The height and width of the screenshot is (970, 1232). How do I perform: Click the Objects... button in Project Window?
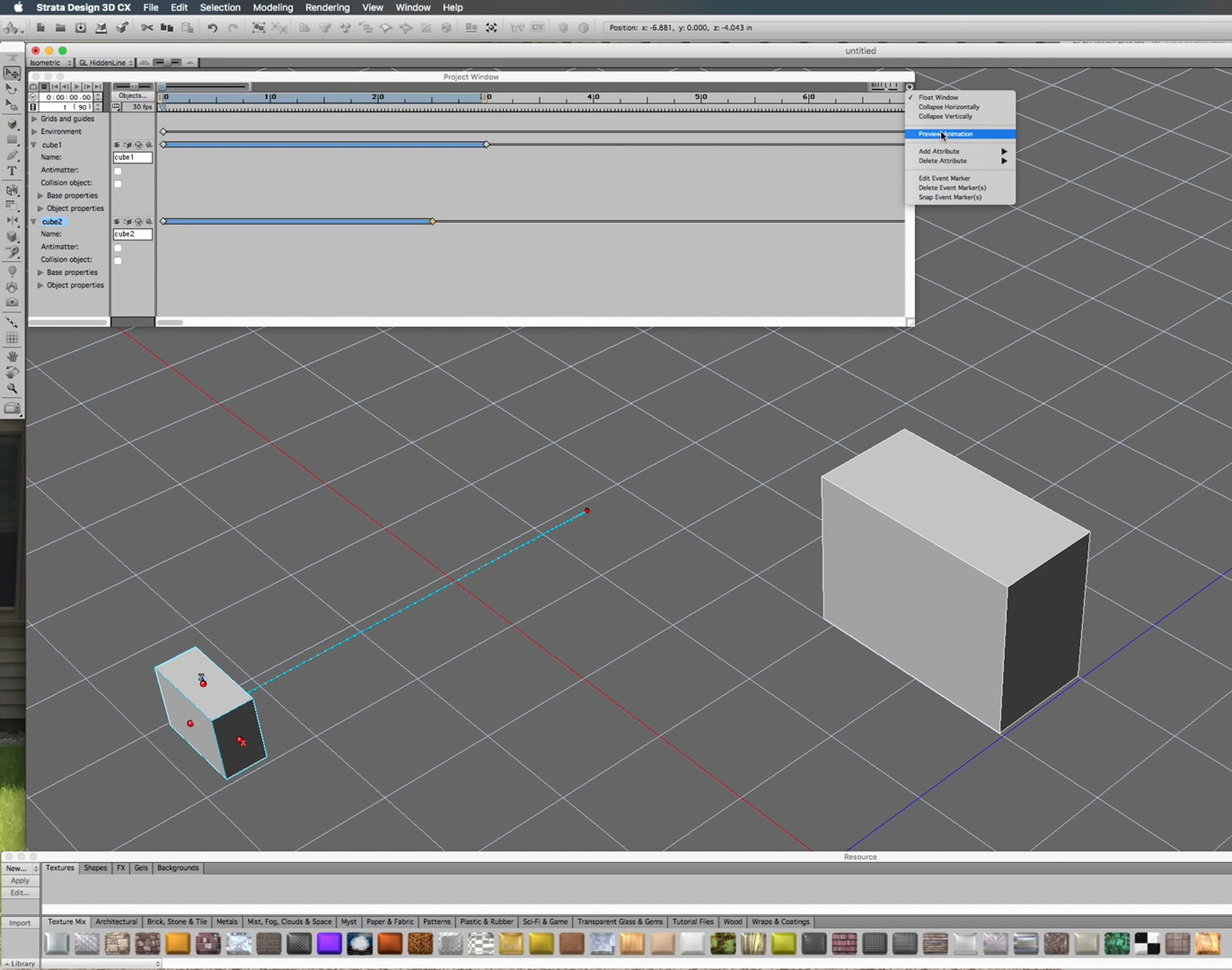pos(132,96)
